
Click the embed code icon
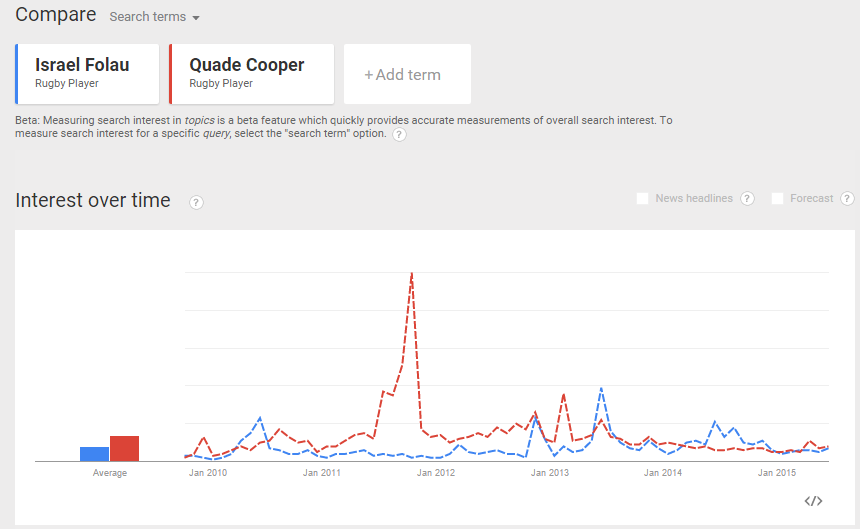(x=813, y=501)
